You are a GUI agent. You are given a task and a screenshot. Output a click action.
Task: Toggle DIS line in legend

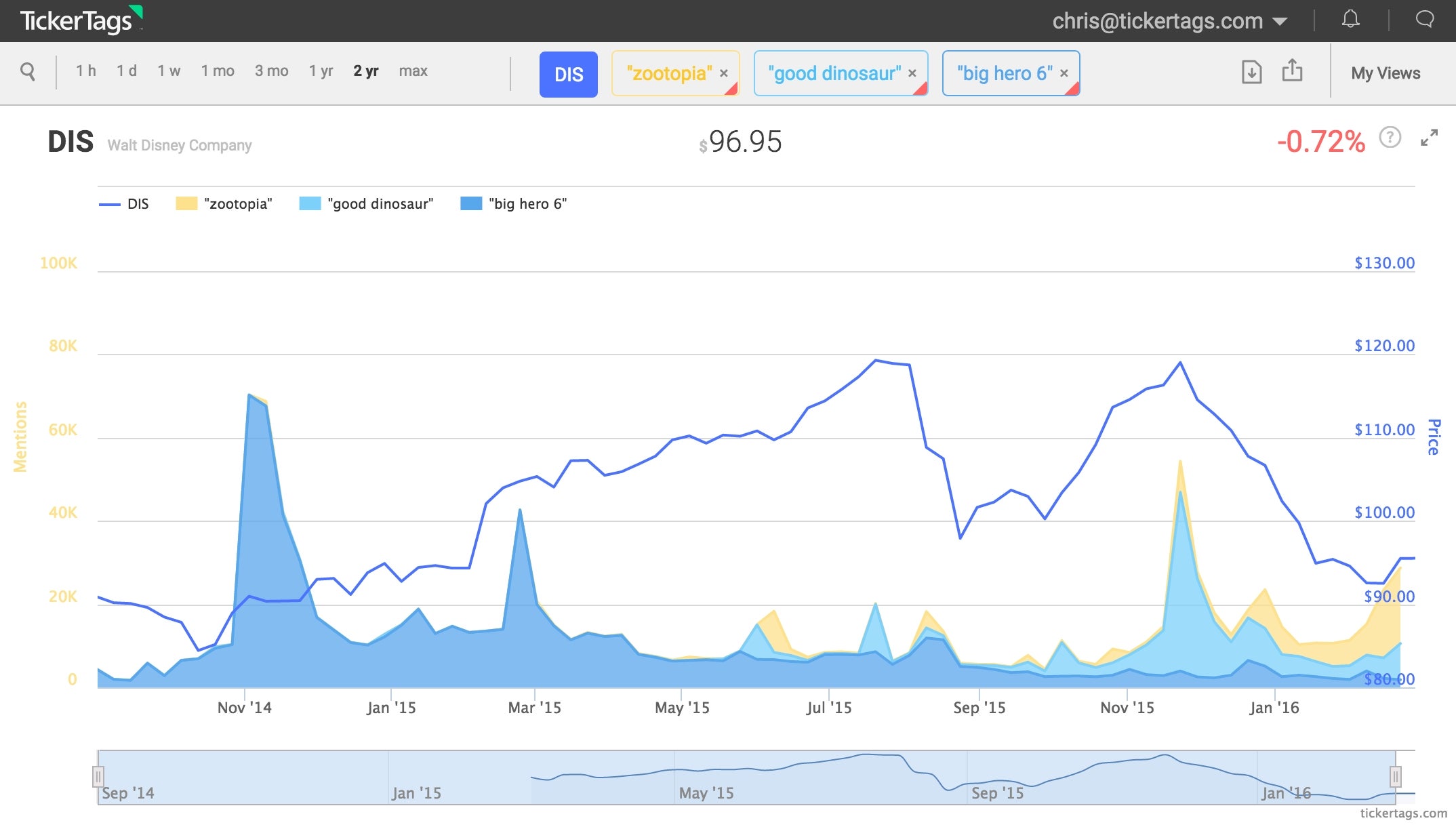(x=124, y=204)
